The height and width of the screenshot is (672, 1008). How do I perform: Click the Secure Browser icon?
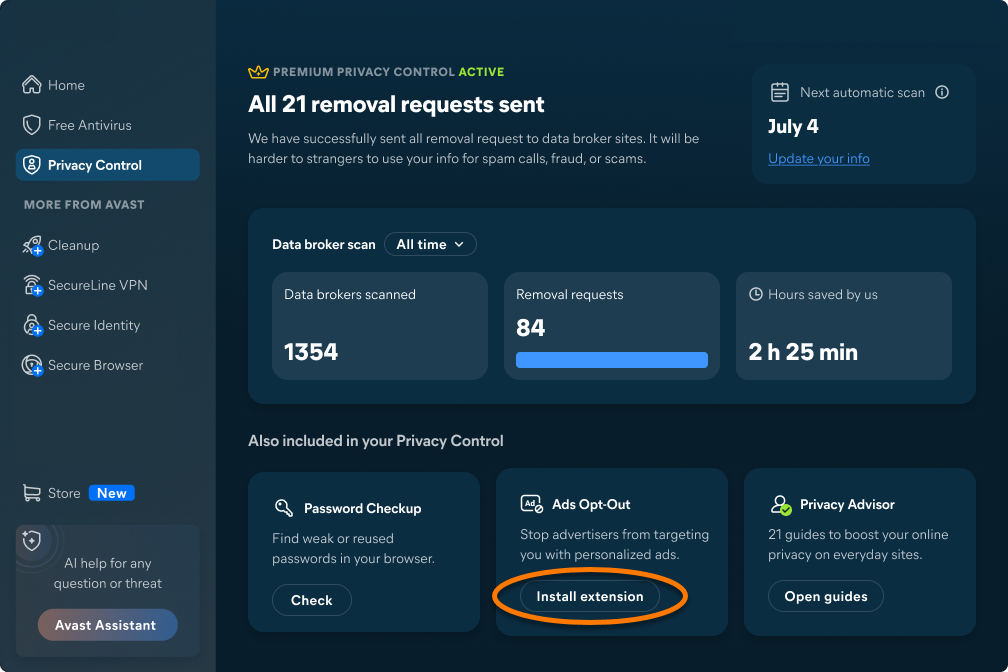click(x=32, y=365)
